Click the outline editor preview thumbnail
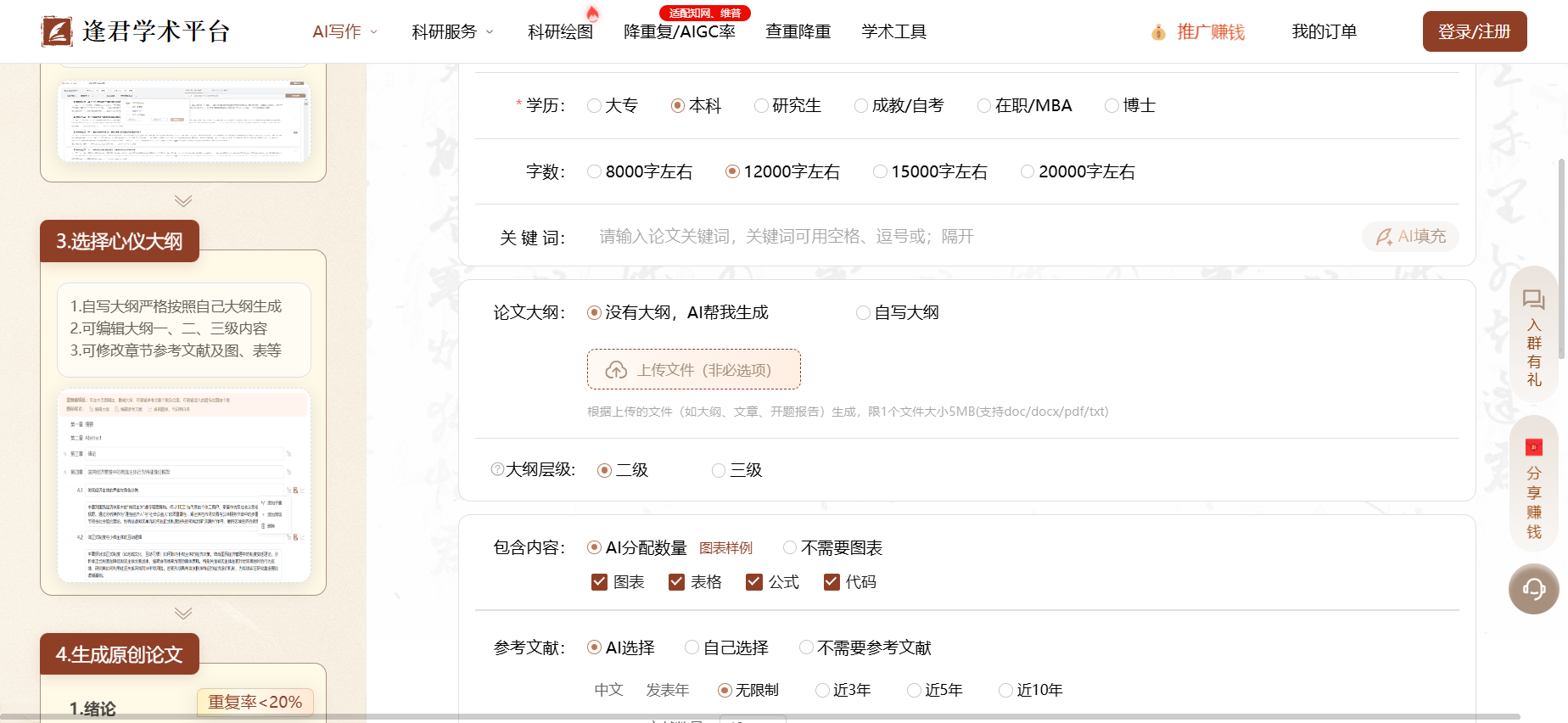 (x=184, y=485)
